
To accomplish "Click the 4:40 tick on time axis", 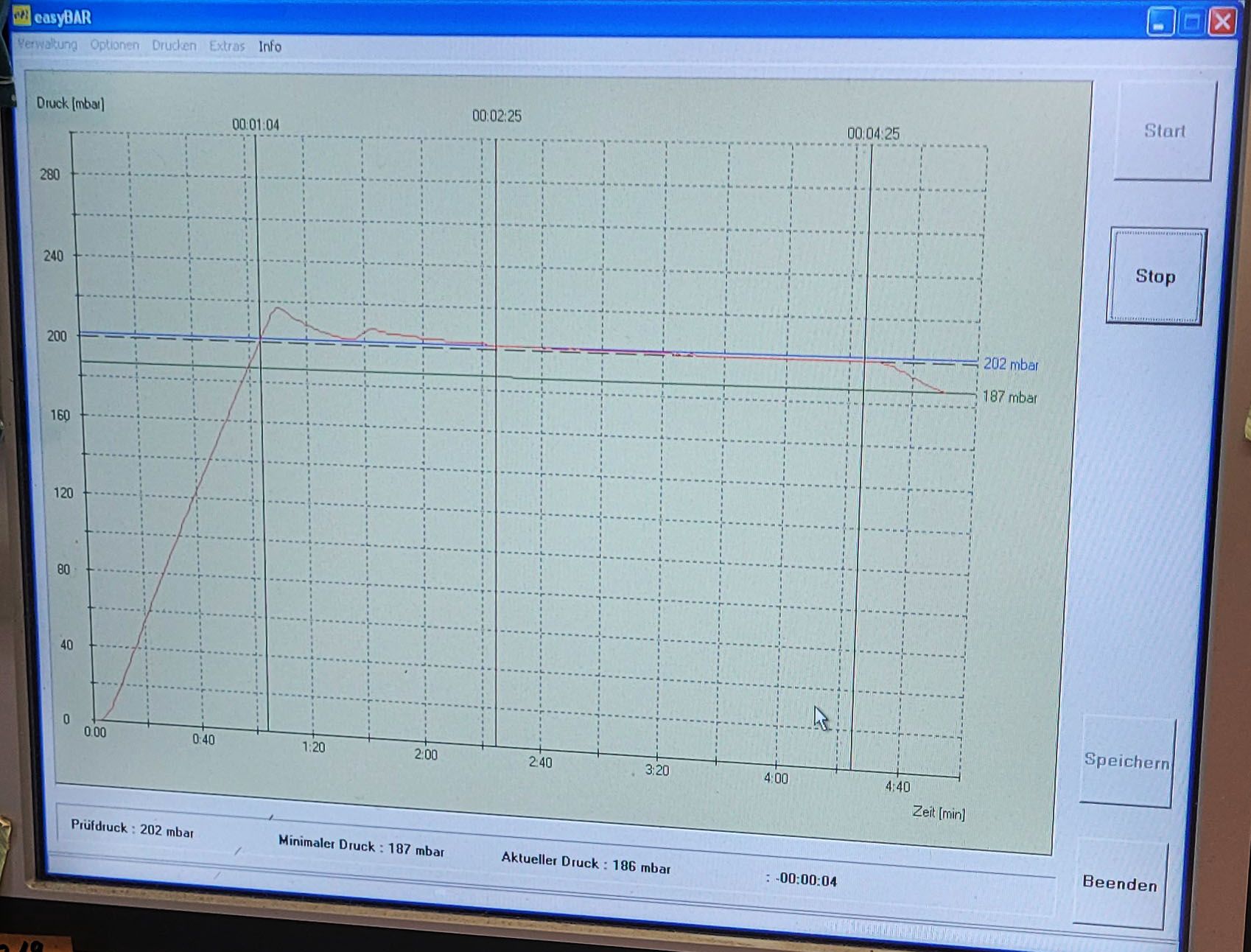I will (x=897, y=786).
